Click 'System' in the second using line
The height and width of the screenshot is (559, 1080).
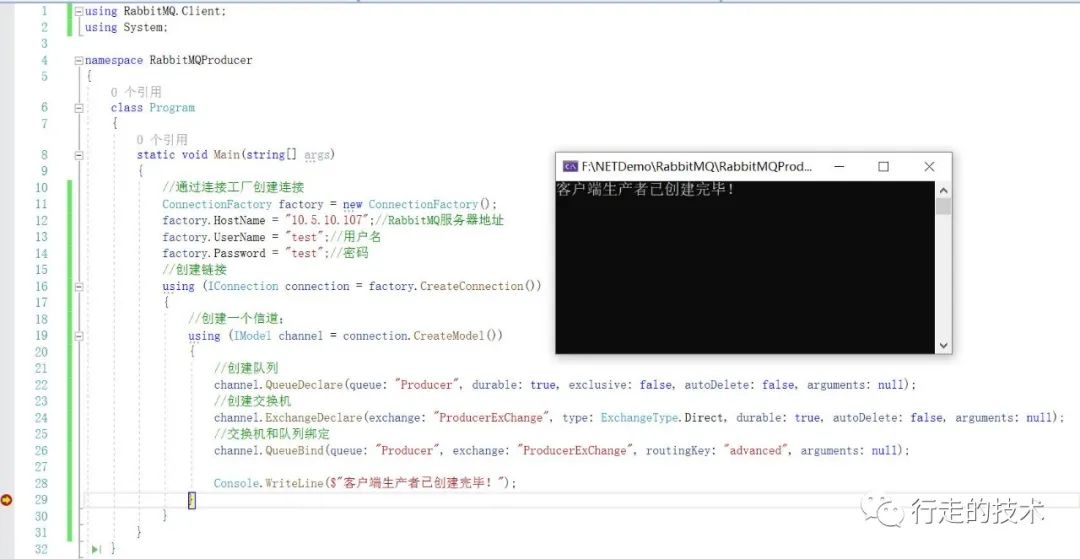143,27
